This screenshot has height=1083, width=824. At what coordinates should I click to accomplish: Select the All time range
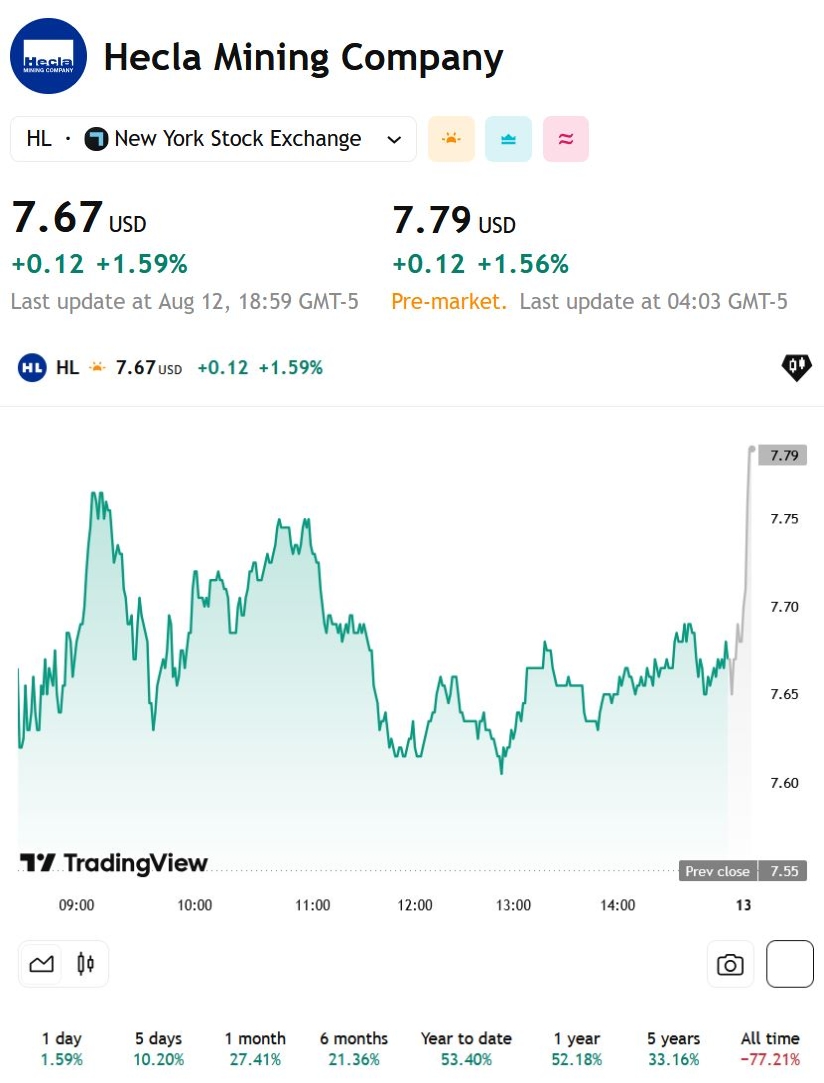[x=770, y=1048]
